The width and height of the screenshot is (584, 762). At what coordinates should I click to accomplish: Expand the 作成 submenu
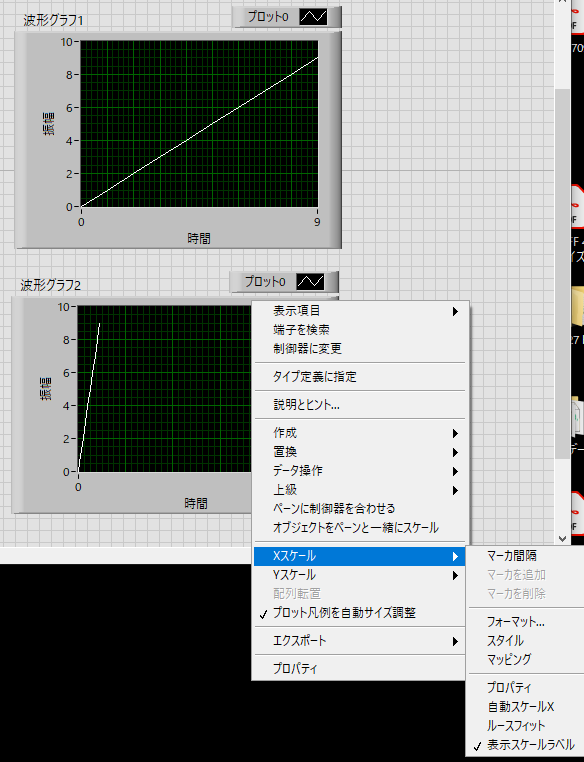[360, 433]
